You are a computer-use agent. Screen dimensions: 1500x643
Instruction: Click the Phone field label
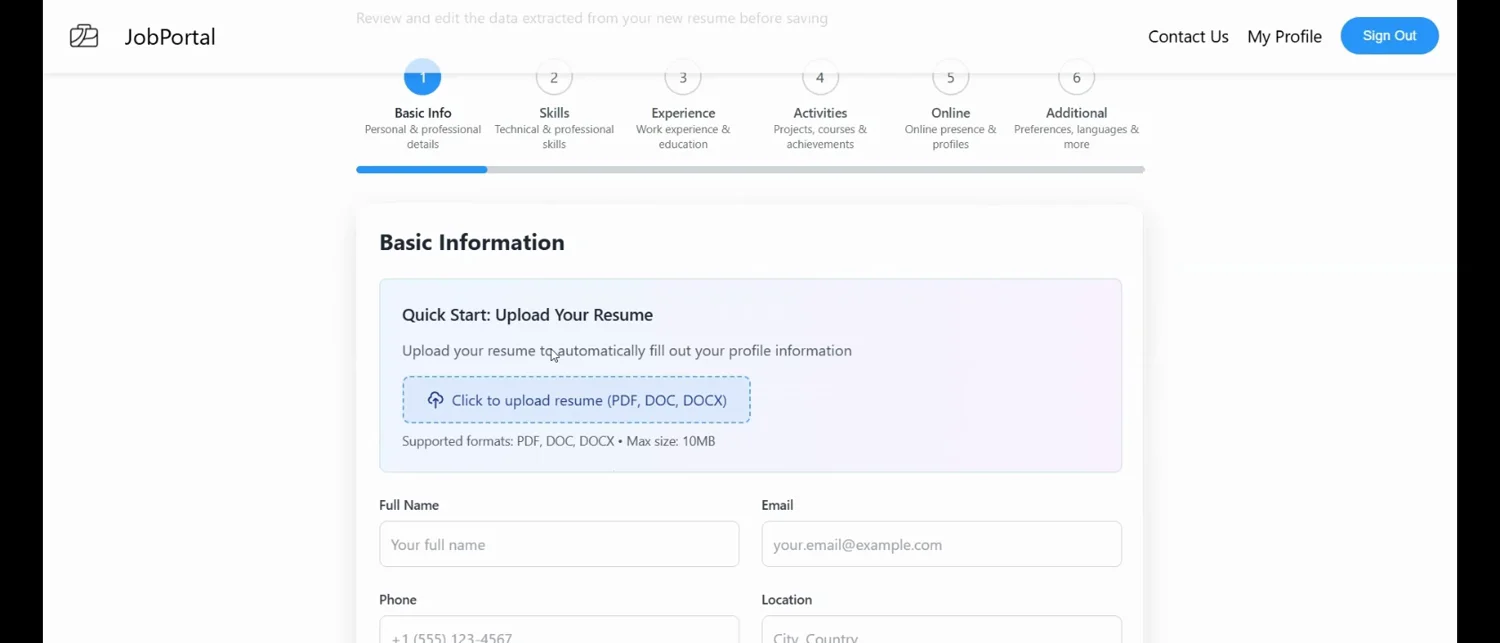[398, 600]
